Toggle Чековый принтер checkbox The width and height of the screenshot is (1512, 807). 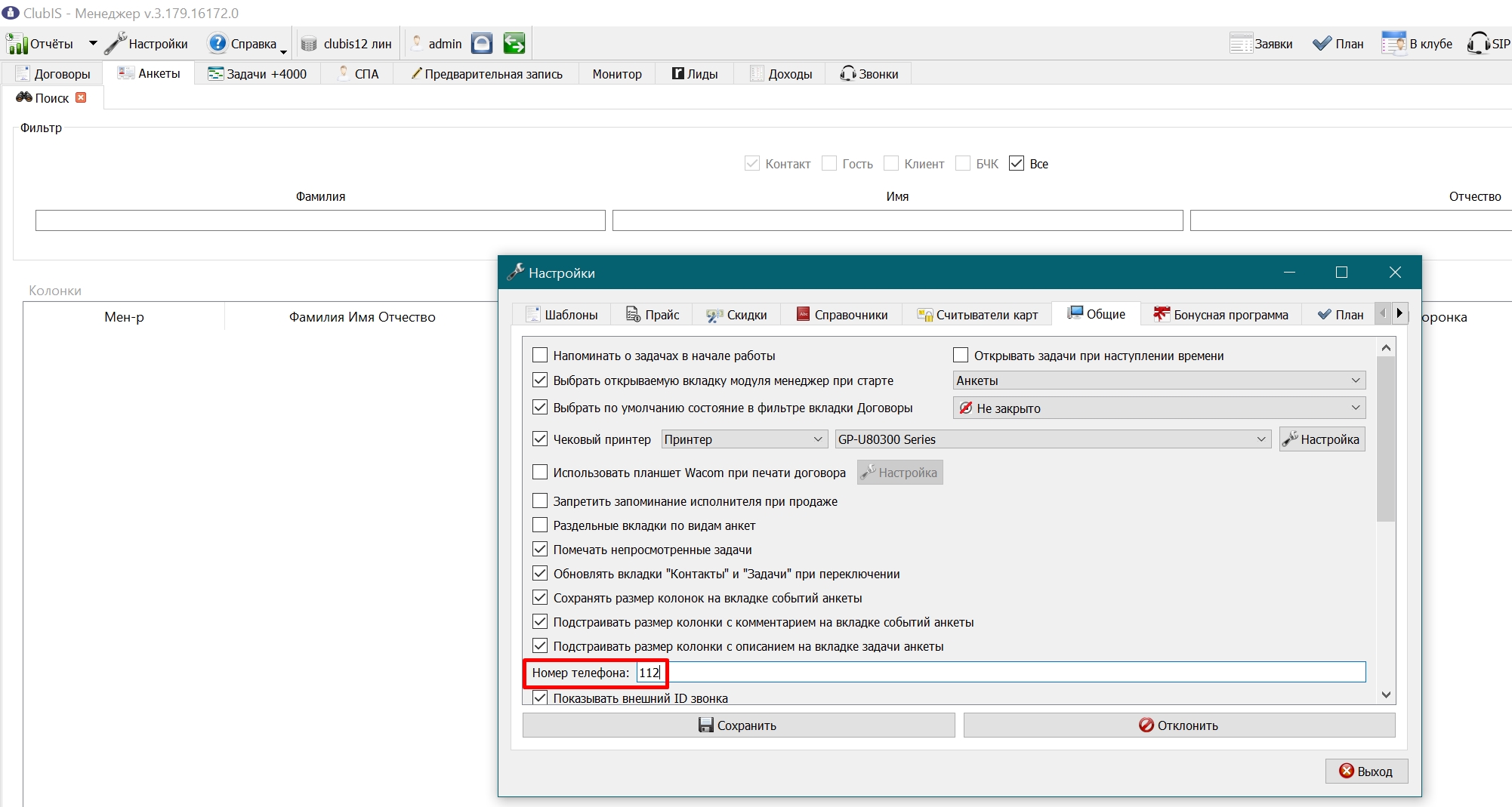tap(540, 439)
